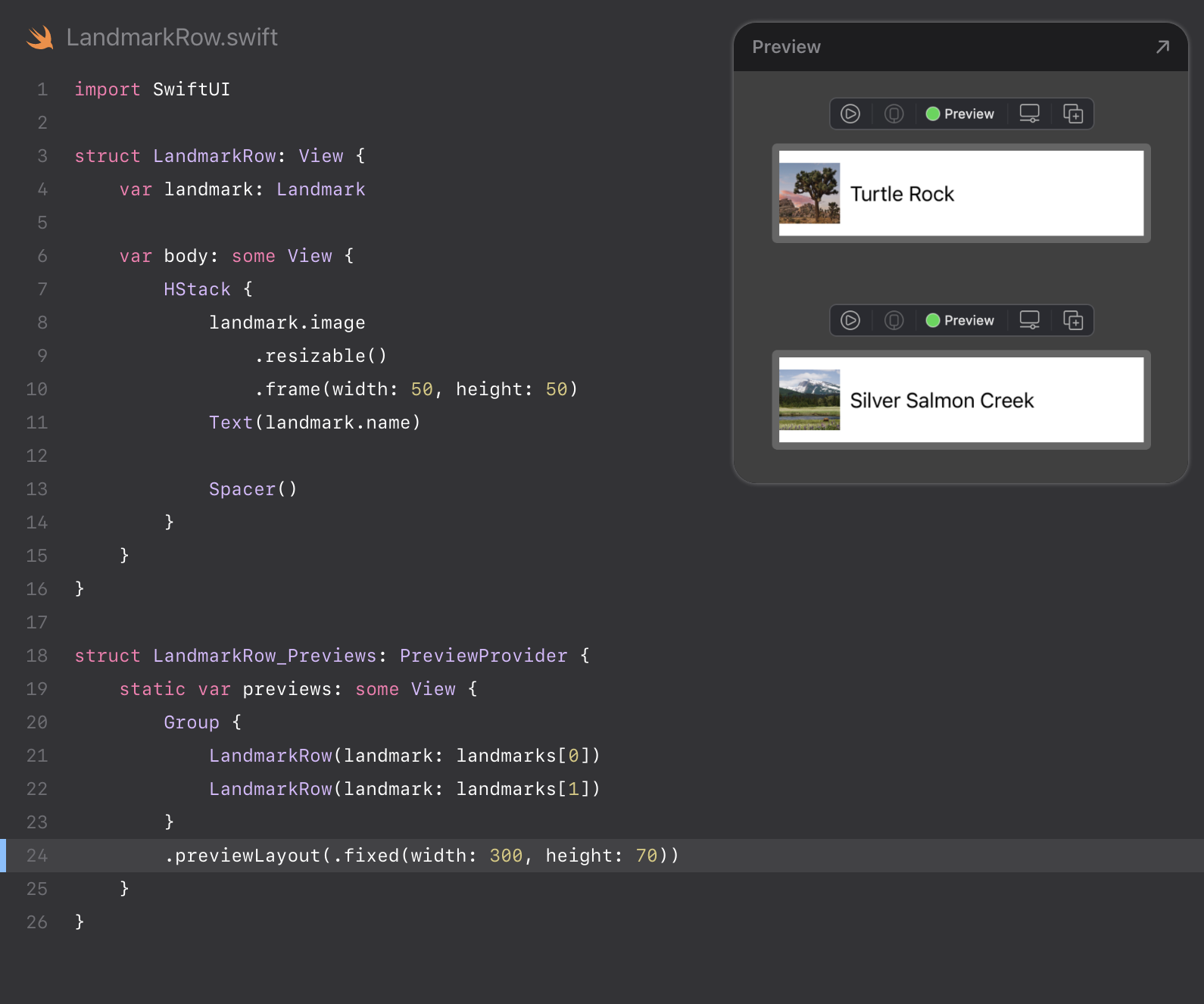Place cursor on "HStack {" line
The image size is (1204, 1004).
pyautogui.click(x=208, y=289)
